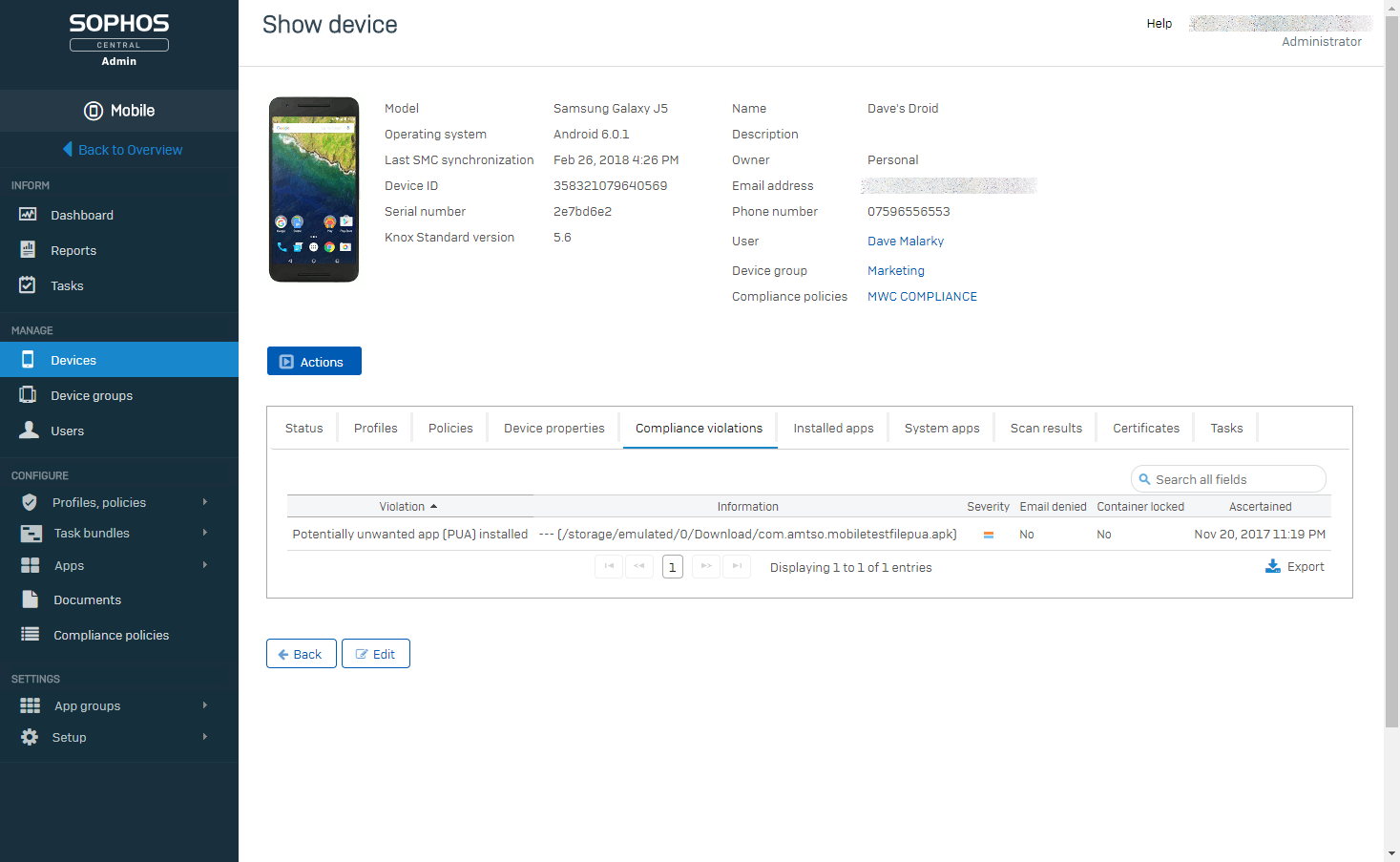Click the Sophos Central logo
This screenshot has height=862, width=1400.
tap(119, 39)
